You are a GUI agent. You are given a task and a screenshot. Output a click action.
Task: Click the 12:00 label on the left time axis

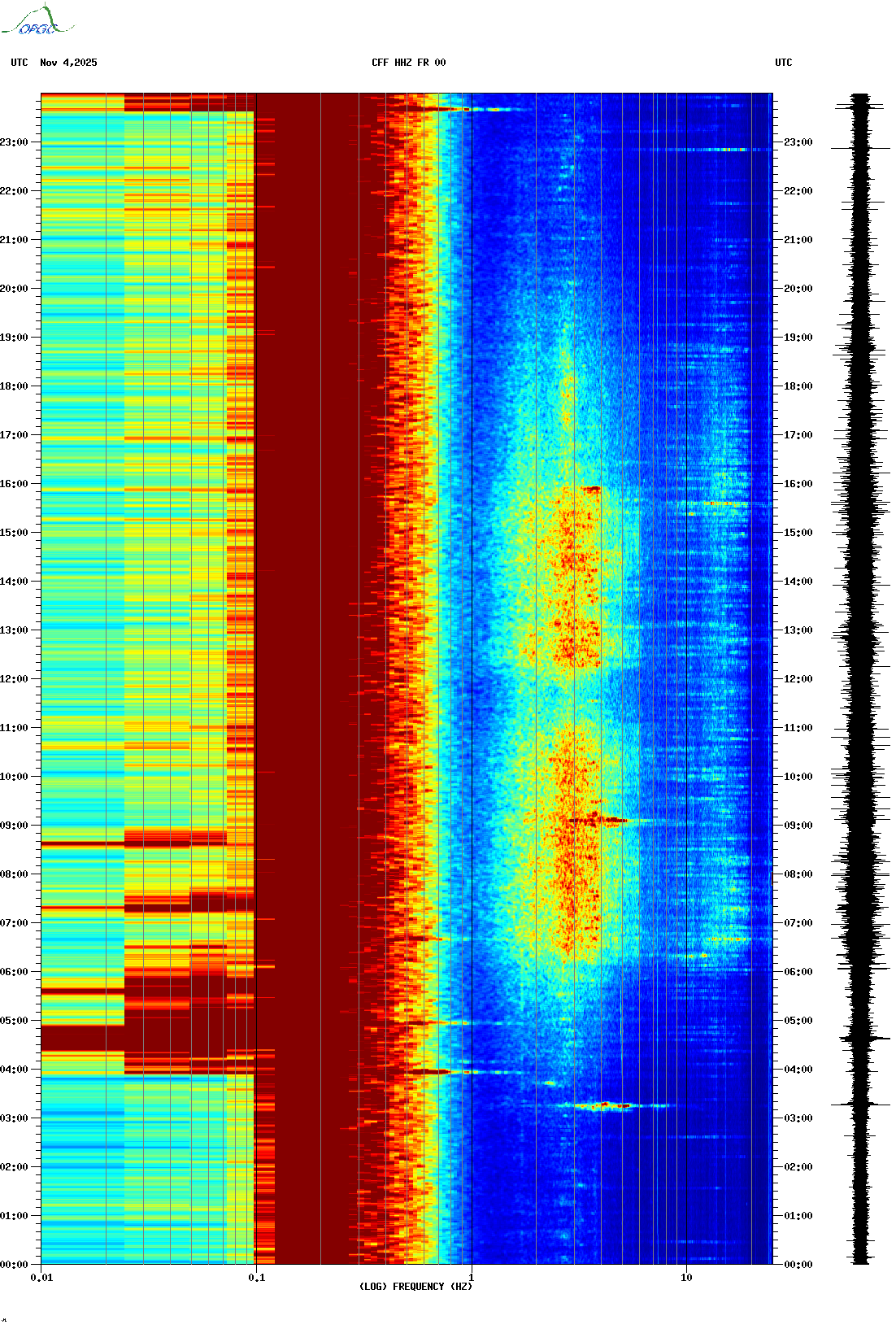click(14, 679)
